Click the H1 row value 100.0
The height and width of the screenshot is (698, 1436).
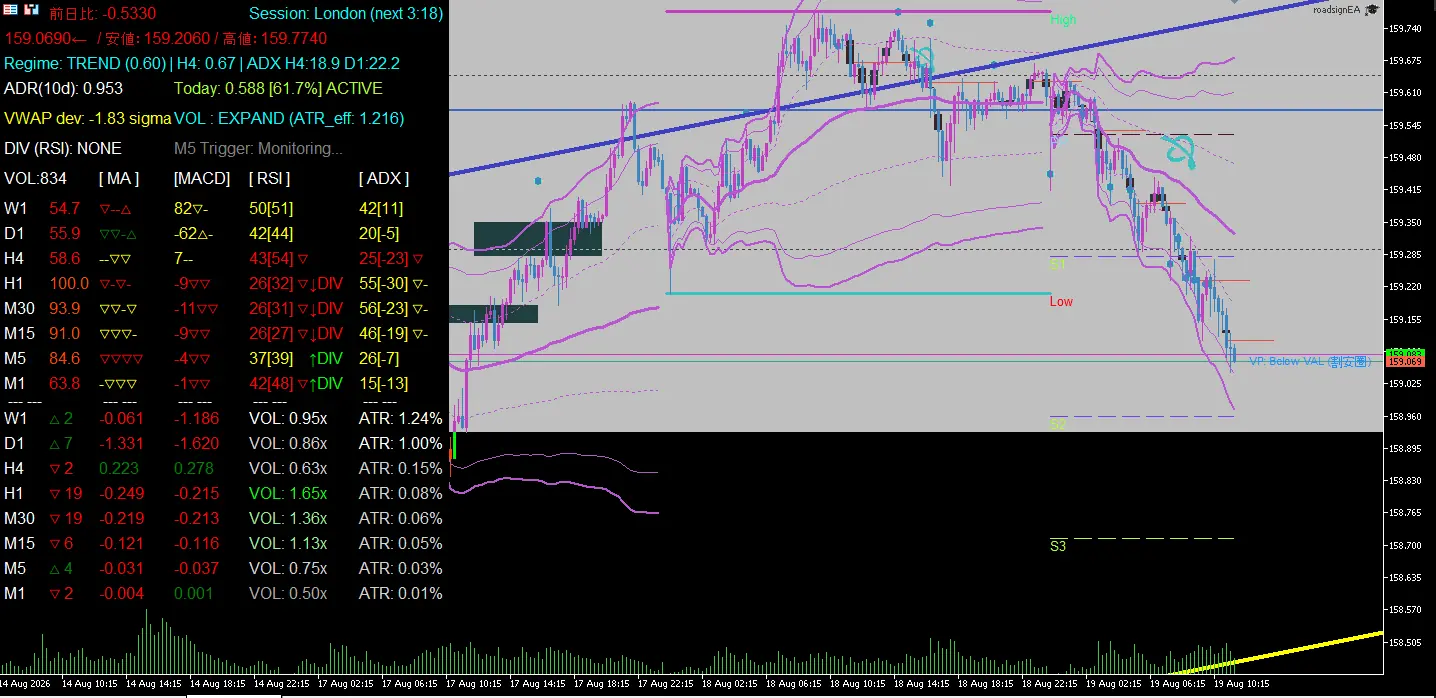tap(69, 283)
